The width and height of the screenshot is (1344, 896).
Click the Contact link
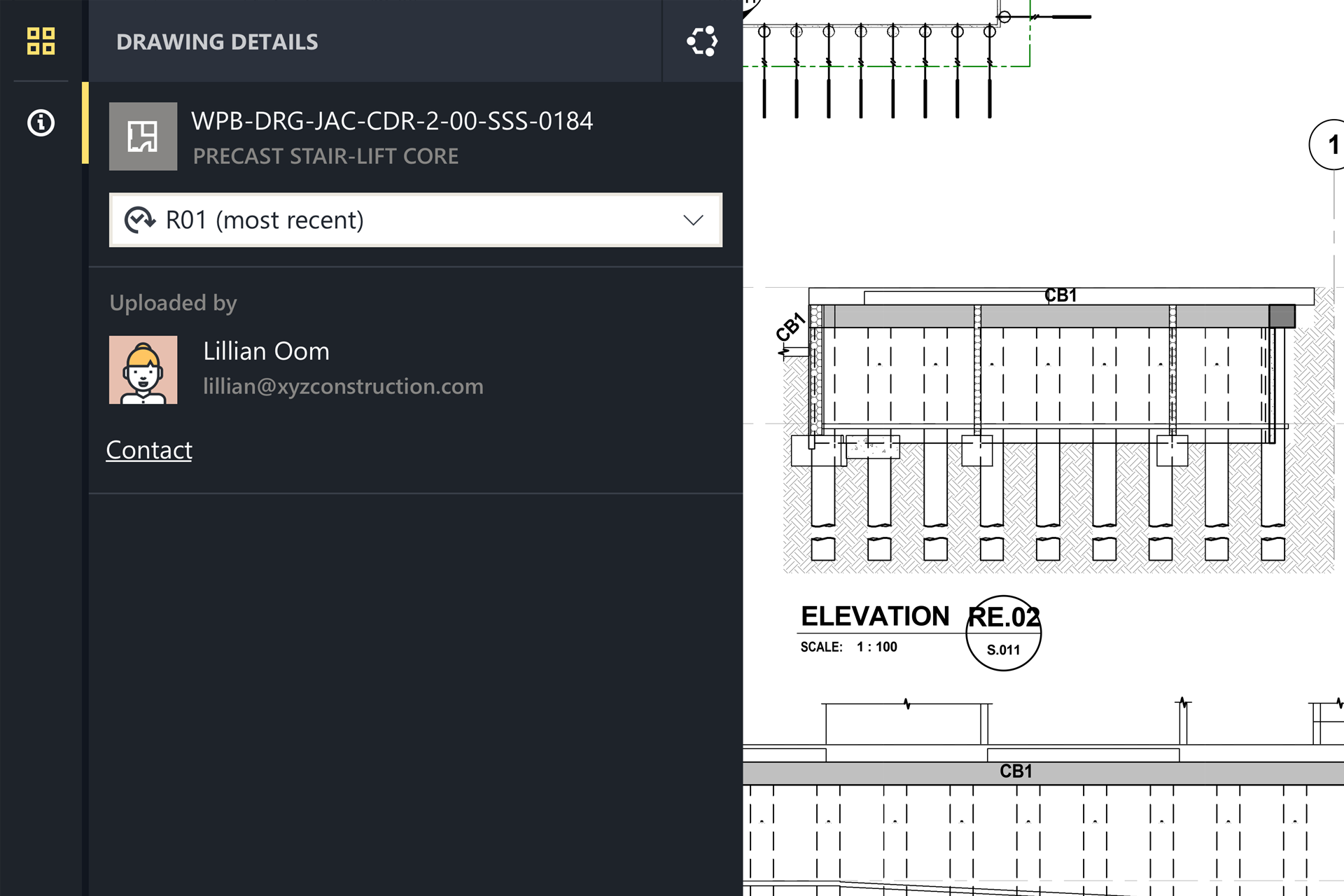[x=148, y=449]
